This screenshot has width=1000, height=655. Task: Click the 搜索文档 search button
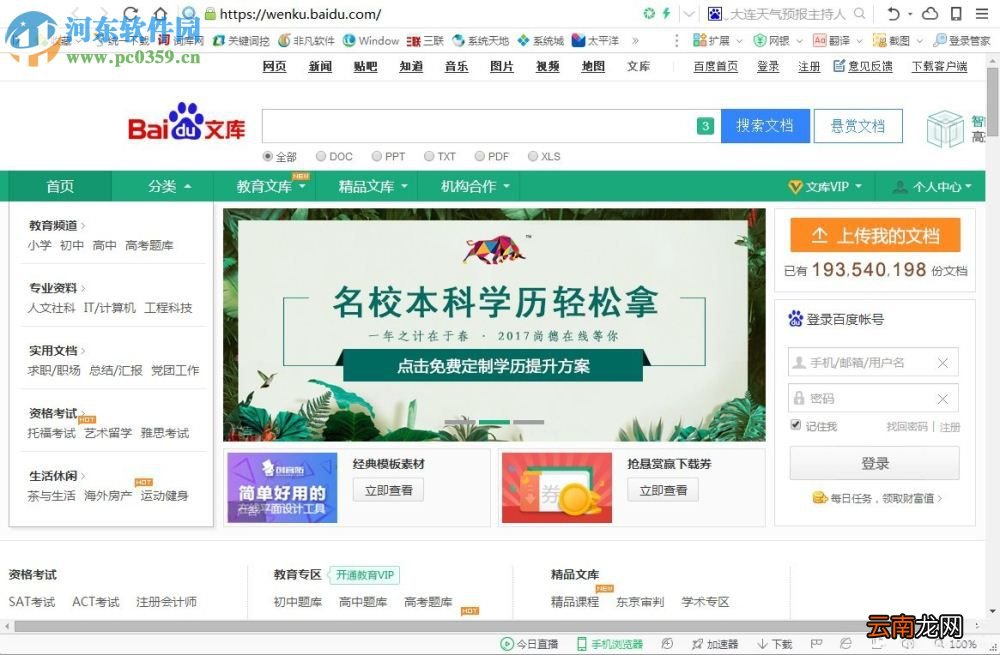pos(765,126)
